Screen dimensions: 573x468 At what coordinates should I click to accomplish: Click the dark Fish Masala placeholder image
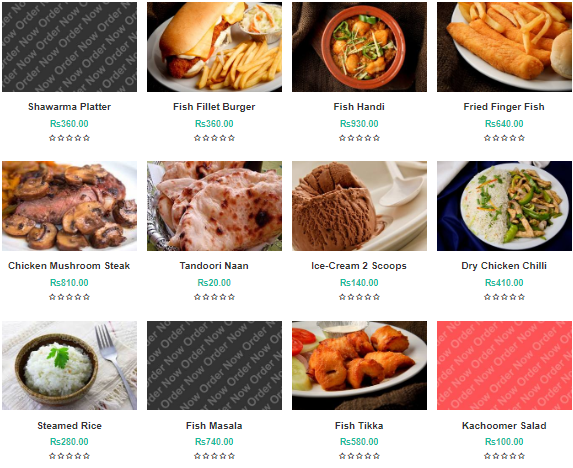(x=214, y=365)
